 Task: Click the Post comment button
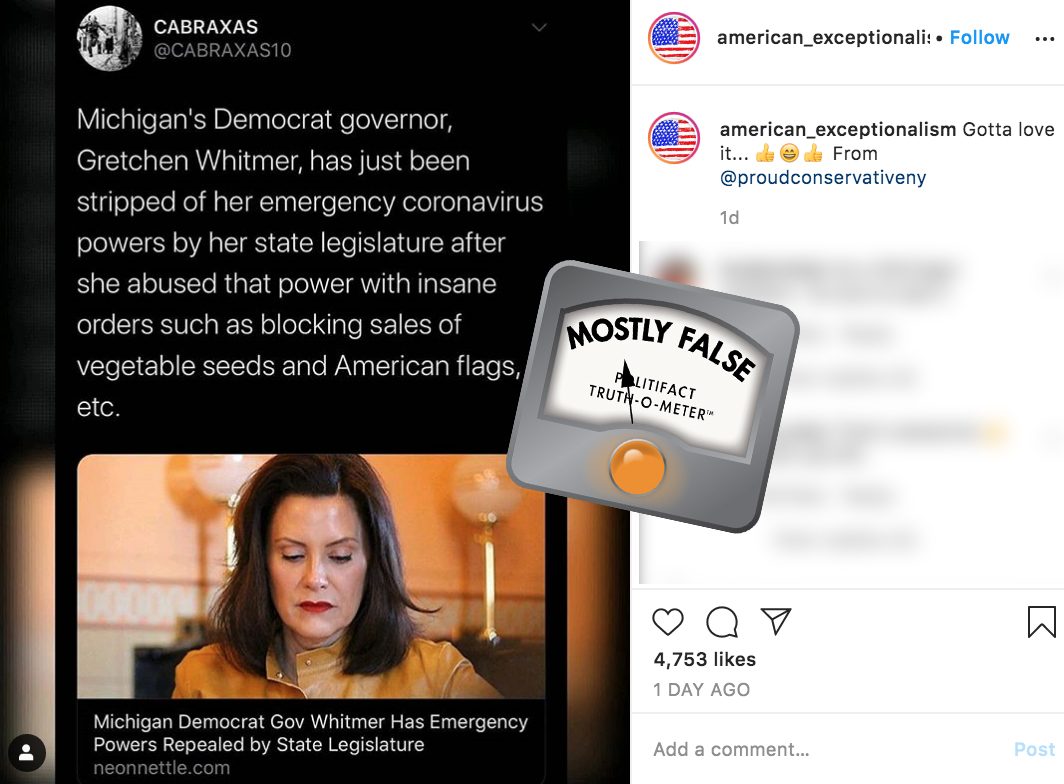1034,749
